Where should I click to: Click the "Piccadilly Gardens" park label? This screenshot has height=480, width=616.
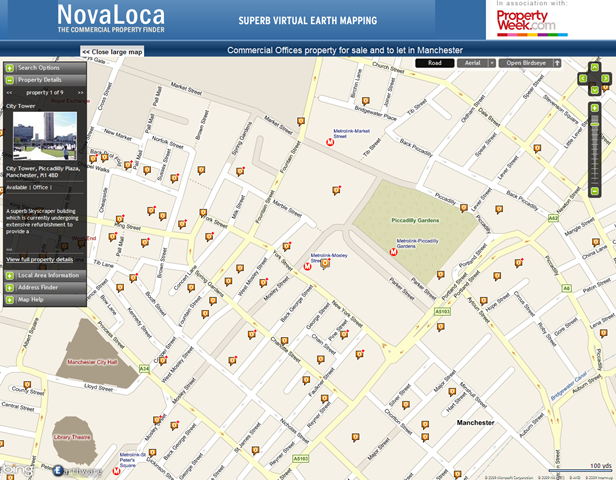coord(415,220)
